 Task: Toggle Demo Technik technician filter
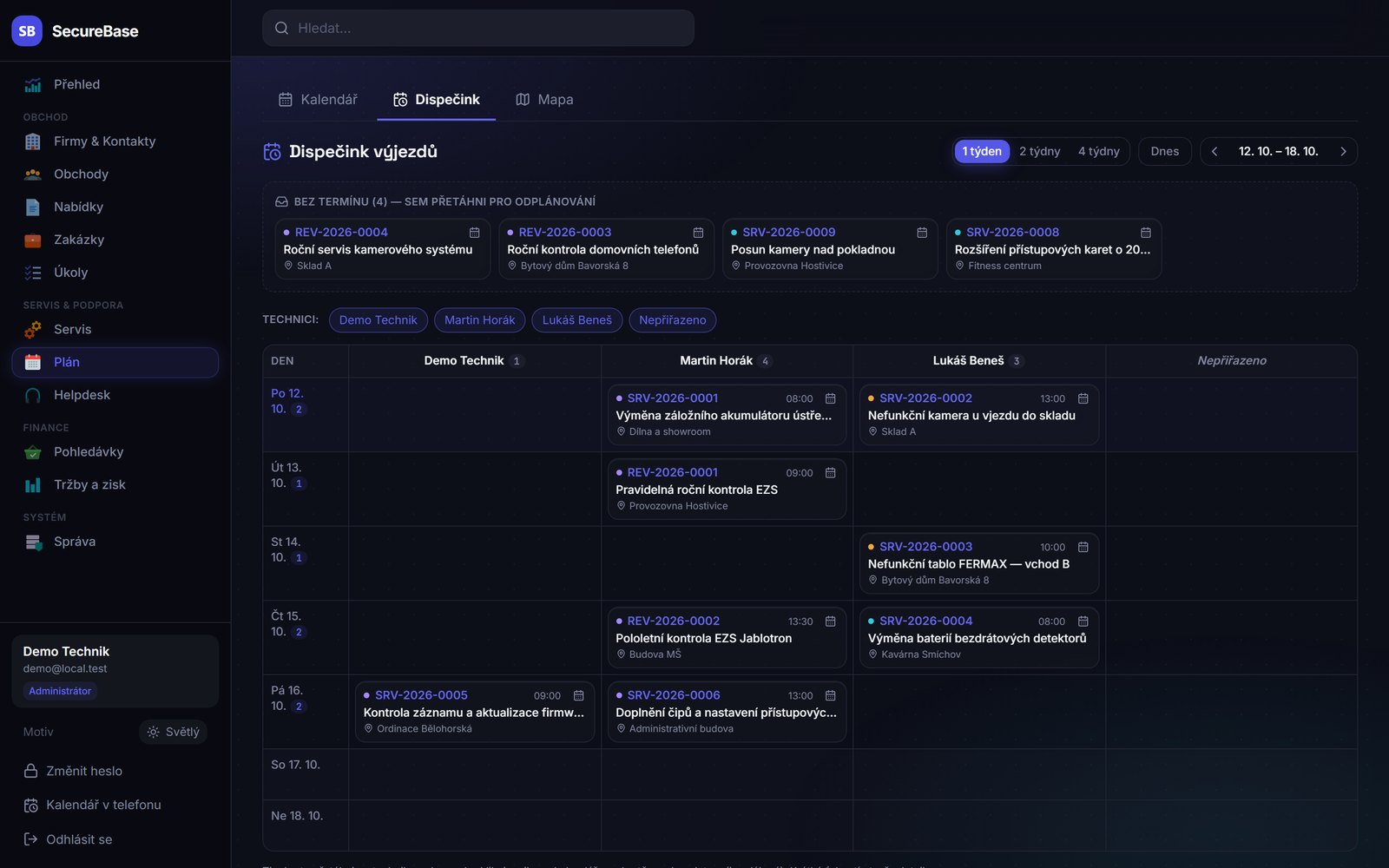click(x=379, y=320)
